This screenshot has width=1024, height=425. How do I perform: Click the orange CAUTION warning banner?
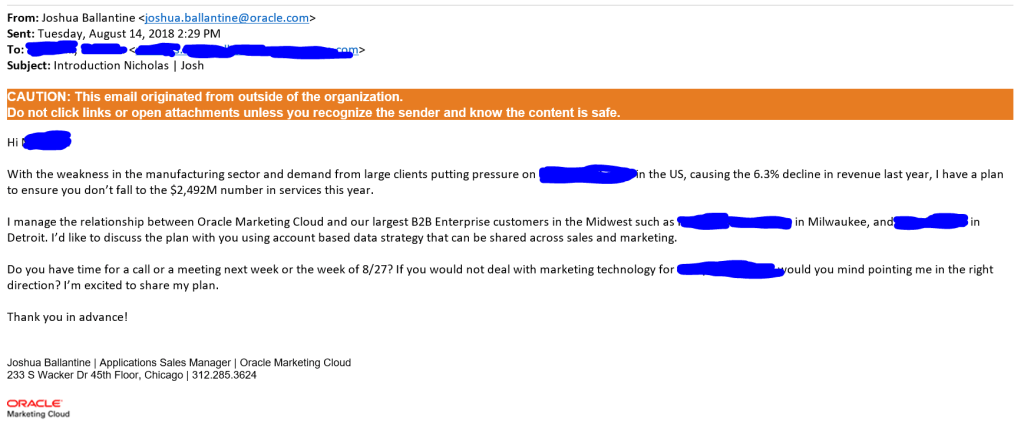[x=510, y=104]
